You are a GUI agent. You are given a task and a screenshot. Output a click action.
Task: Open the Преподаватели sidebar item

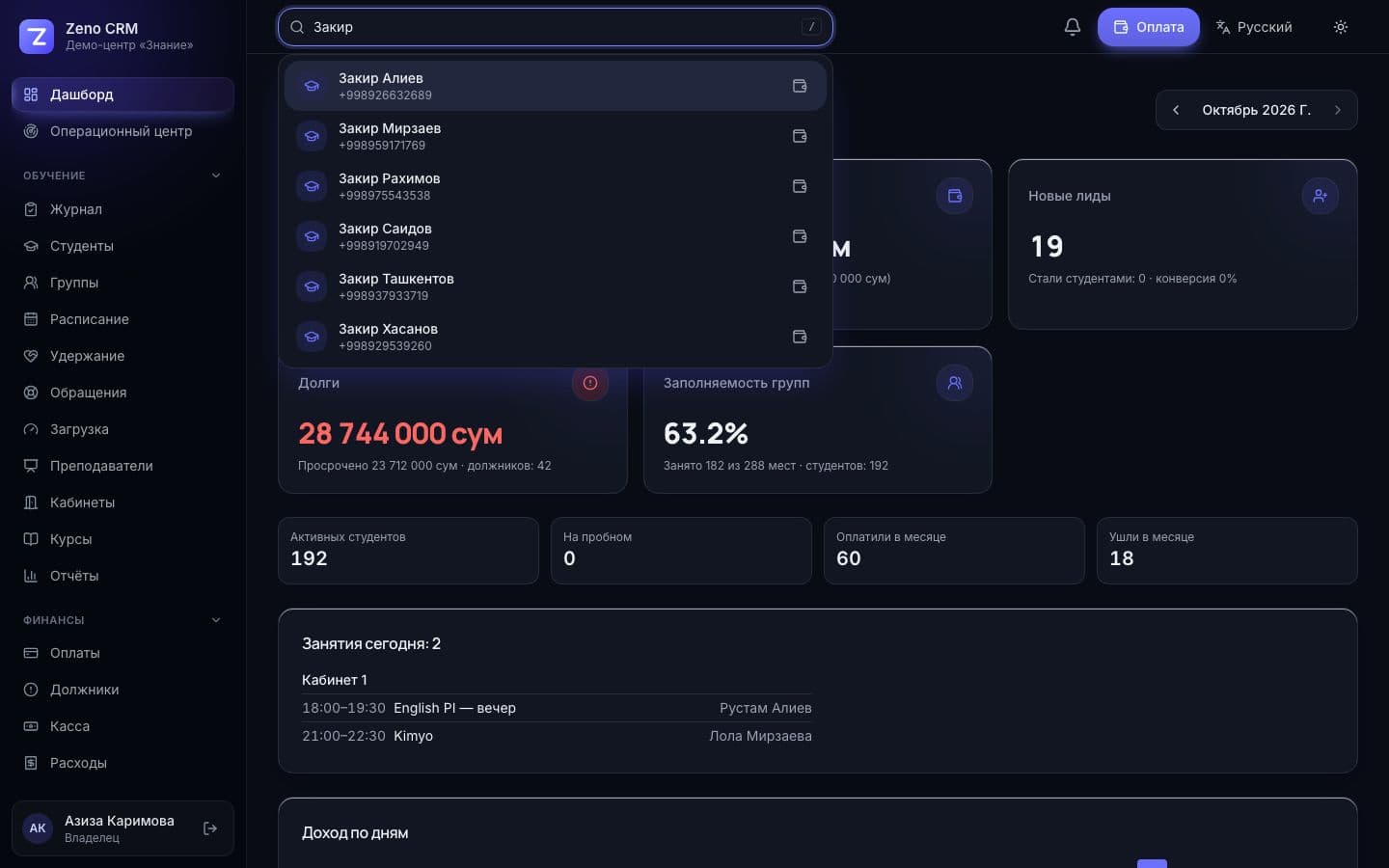123,466
